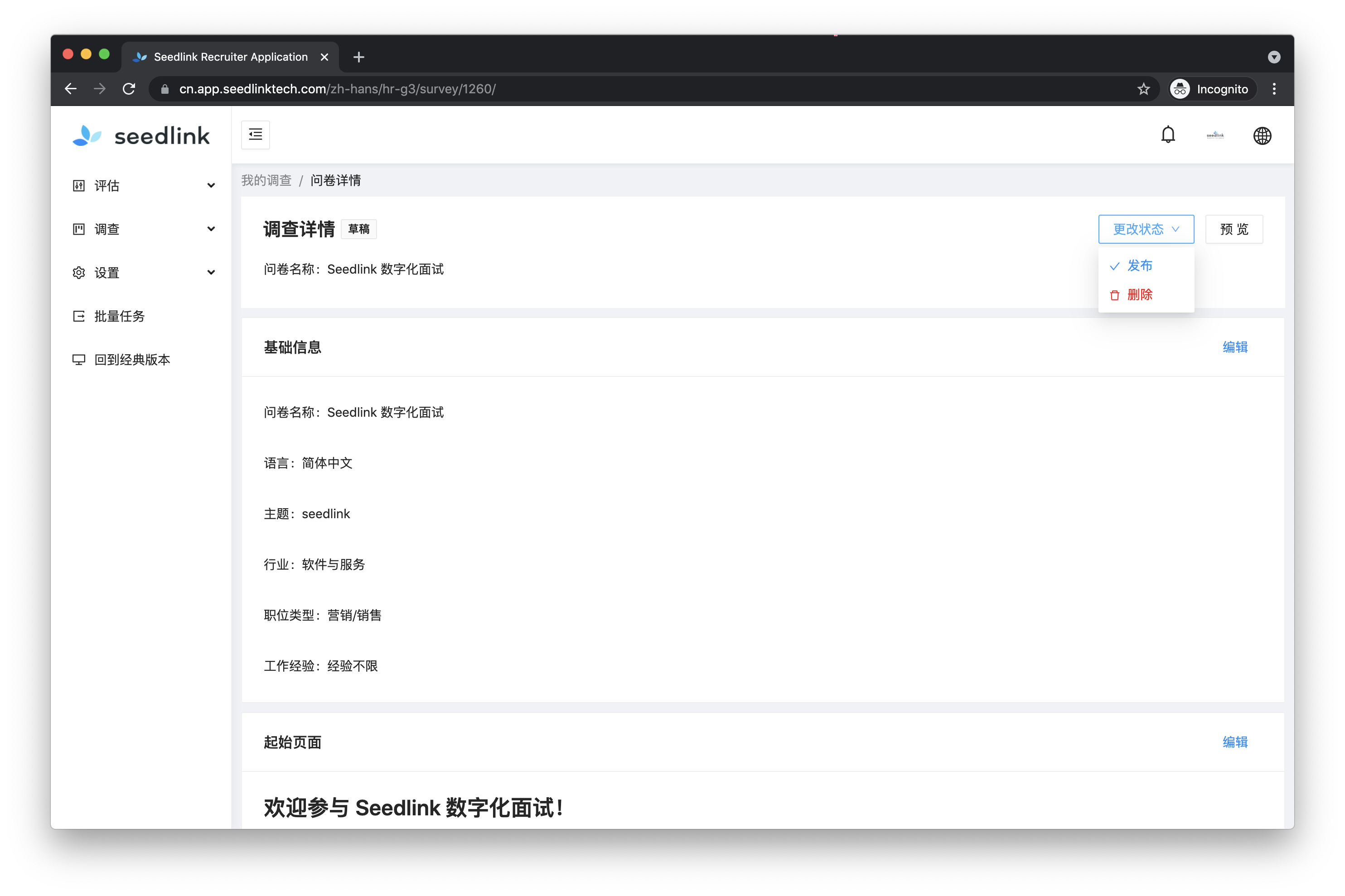Click the 基础信息 section title

click(x=292, y=347)
